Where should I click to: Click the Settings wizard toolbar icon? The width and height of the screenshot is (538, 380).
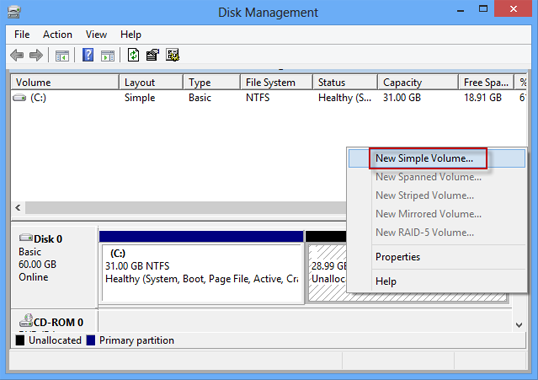(x=172, y=55)
